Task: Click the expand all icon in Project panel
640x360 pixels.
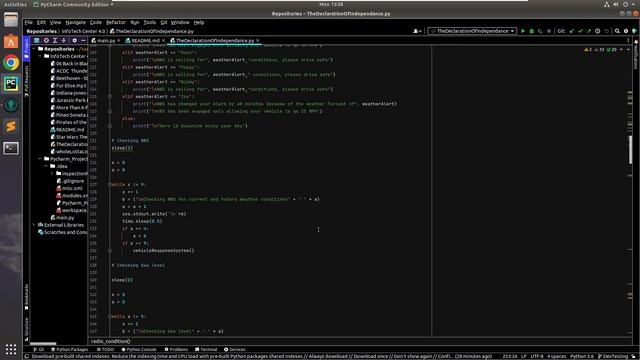Action: point(55,40)
